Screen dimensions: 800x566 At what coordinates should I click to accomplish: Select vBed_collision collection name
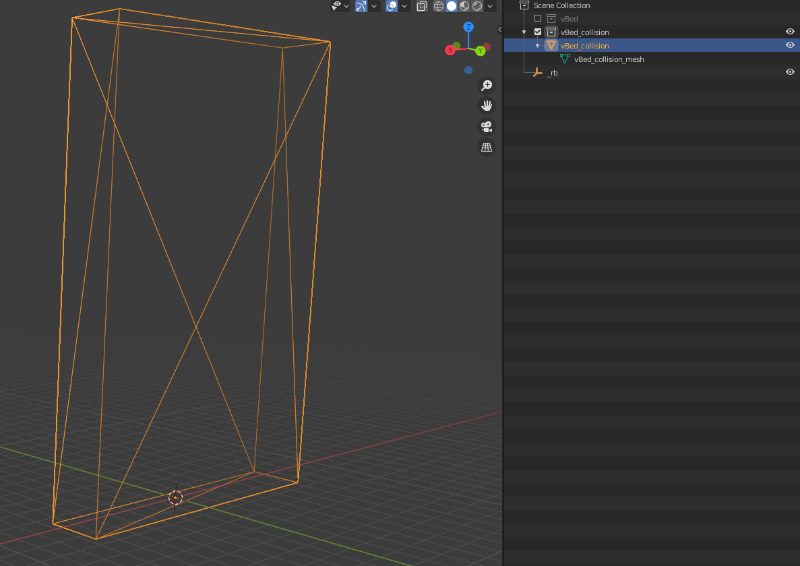pos(585,32)
